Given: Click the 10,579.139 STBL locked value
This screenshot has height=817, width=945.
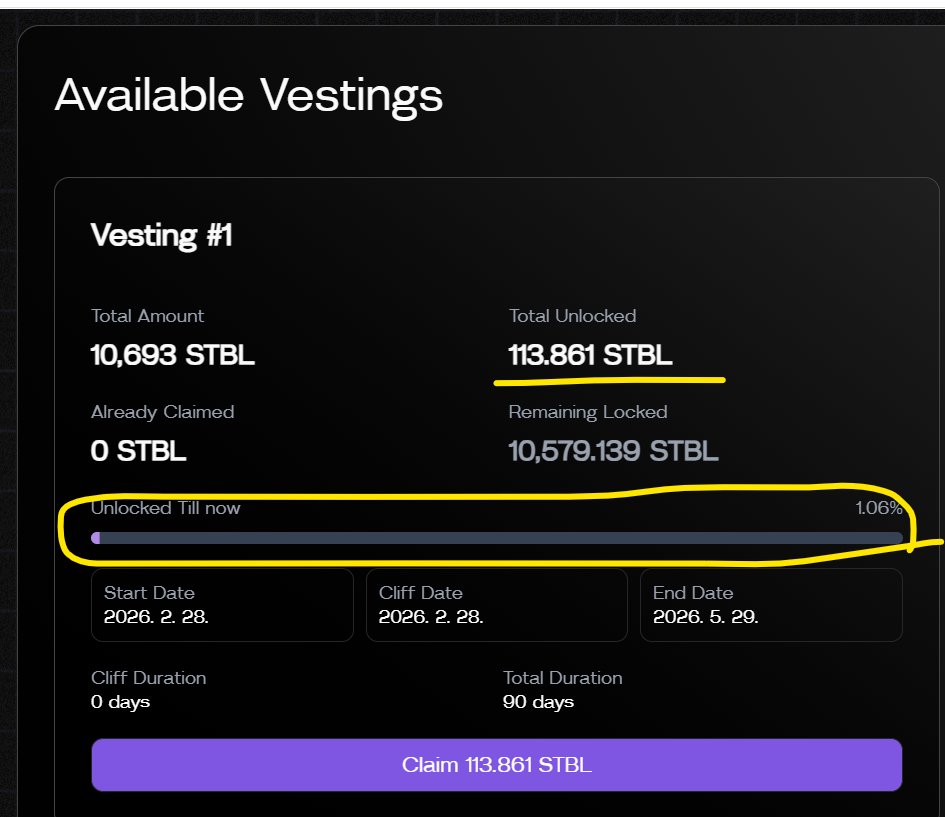Looking at the screenshot, I should [613, 451].
